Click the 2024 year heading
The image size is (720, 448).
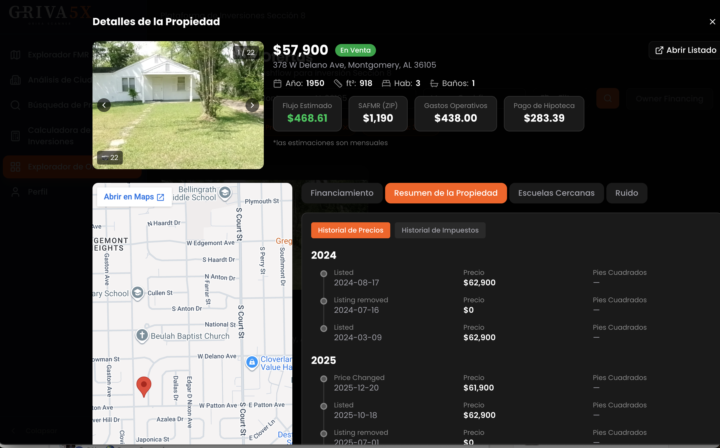click(324, 255)
